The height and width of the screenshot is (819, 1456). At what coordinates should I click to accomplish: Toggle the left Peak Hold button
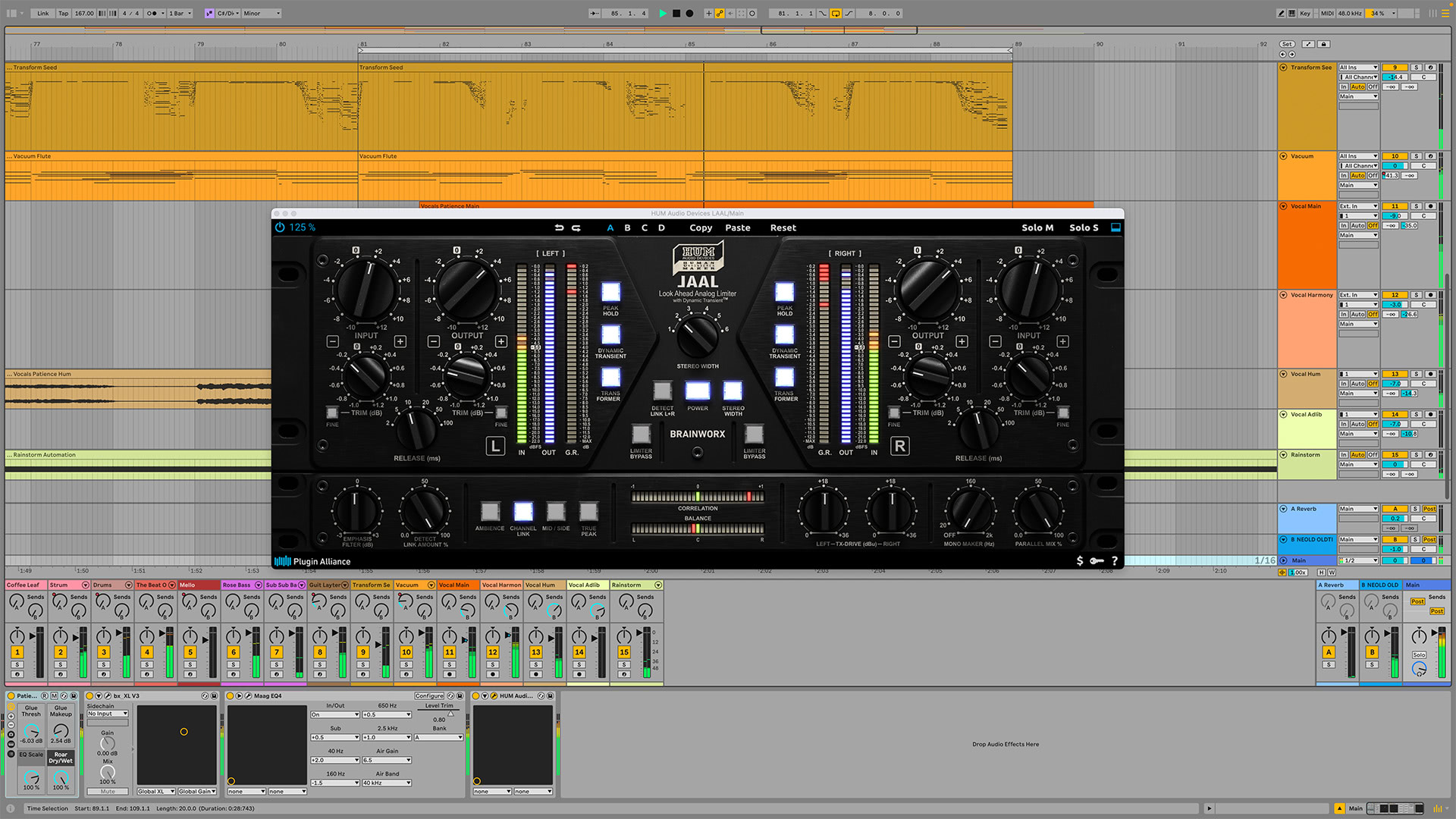coord(610,292)
